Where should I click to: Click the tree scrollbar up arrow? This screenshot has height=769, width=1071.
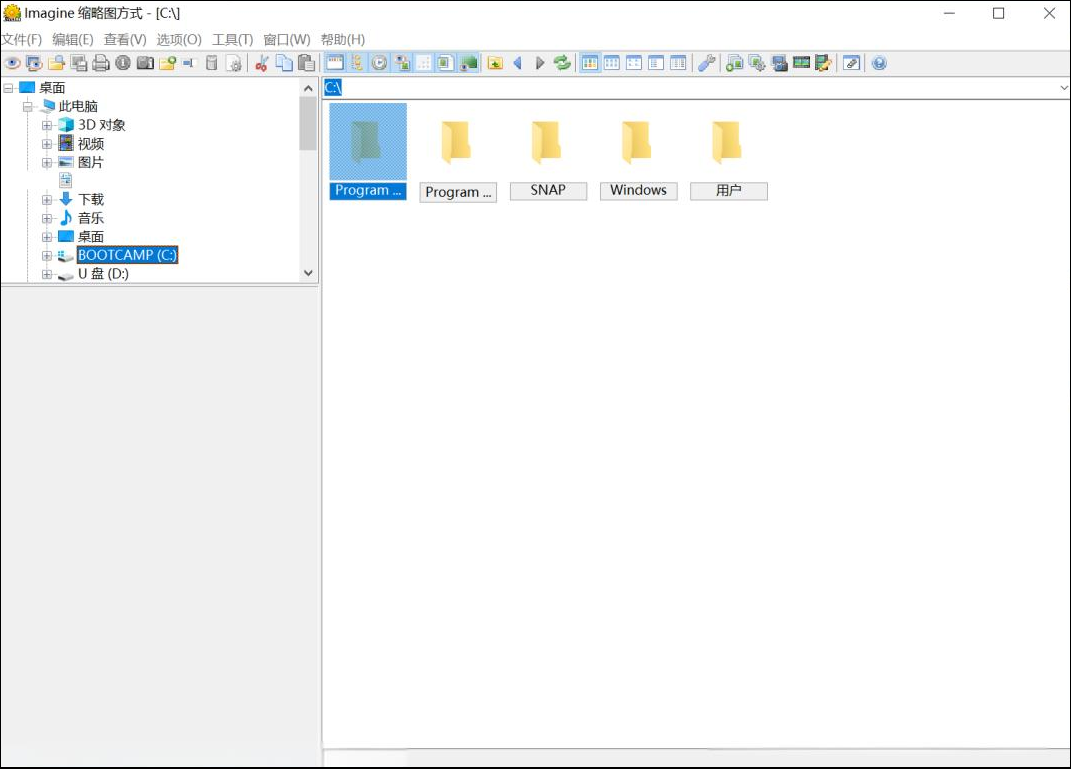point(308,88)
